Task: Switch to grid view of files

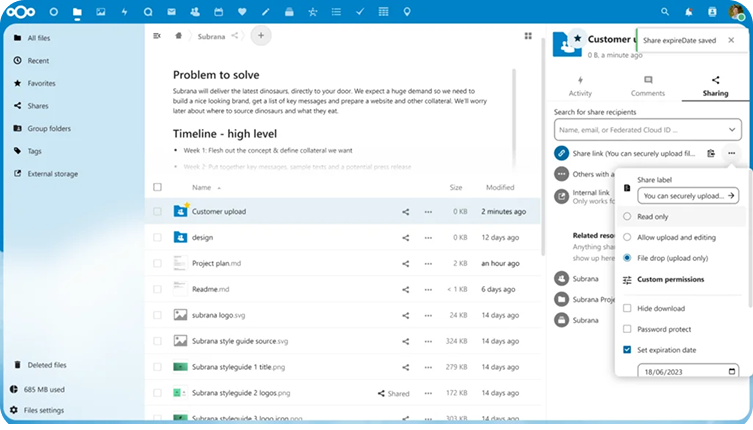Action: click(x=528, y=36)
